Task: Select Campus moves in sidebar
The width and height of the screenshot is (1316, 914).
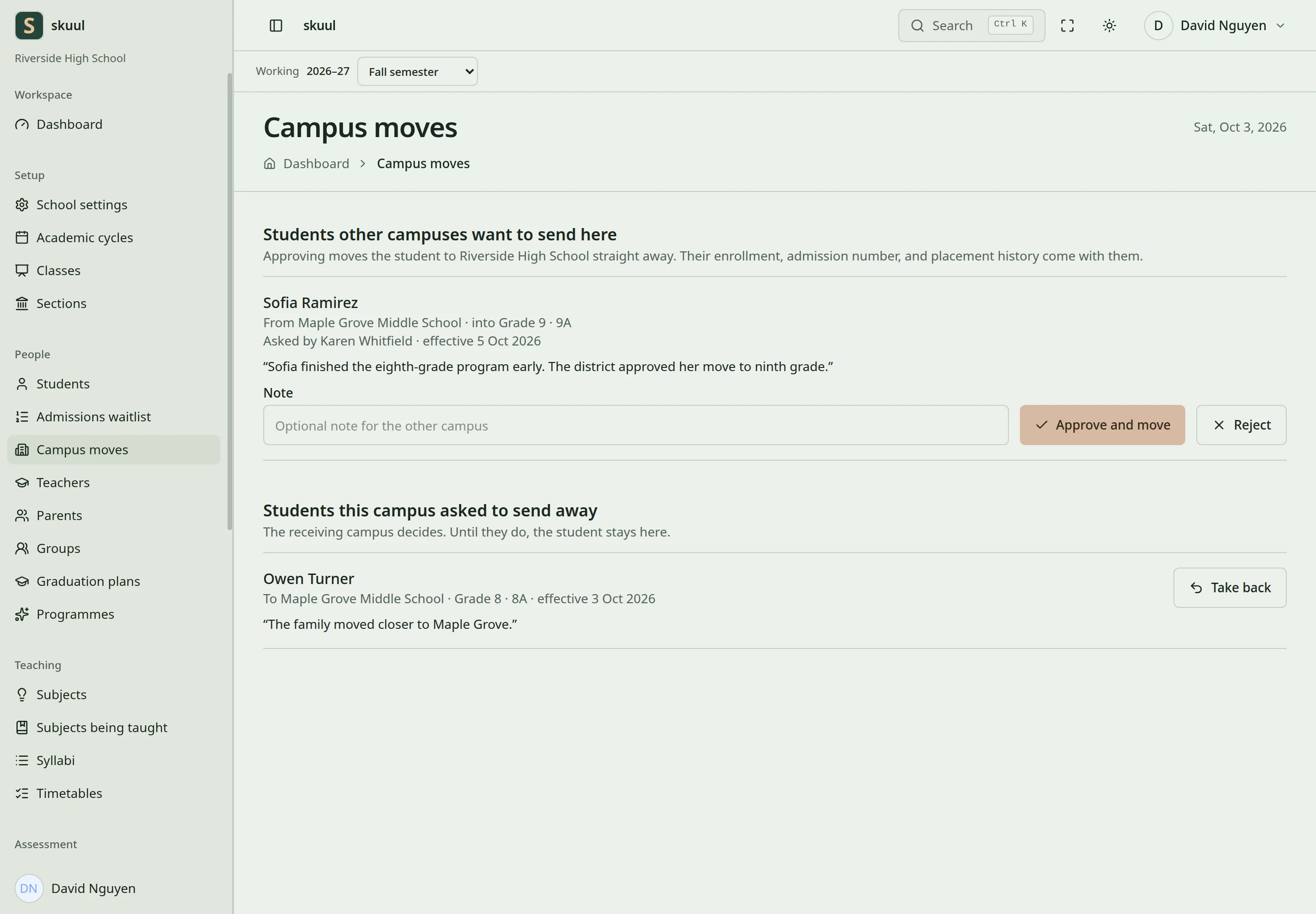Action: 113,450
